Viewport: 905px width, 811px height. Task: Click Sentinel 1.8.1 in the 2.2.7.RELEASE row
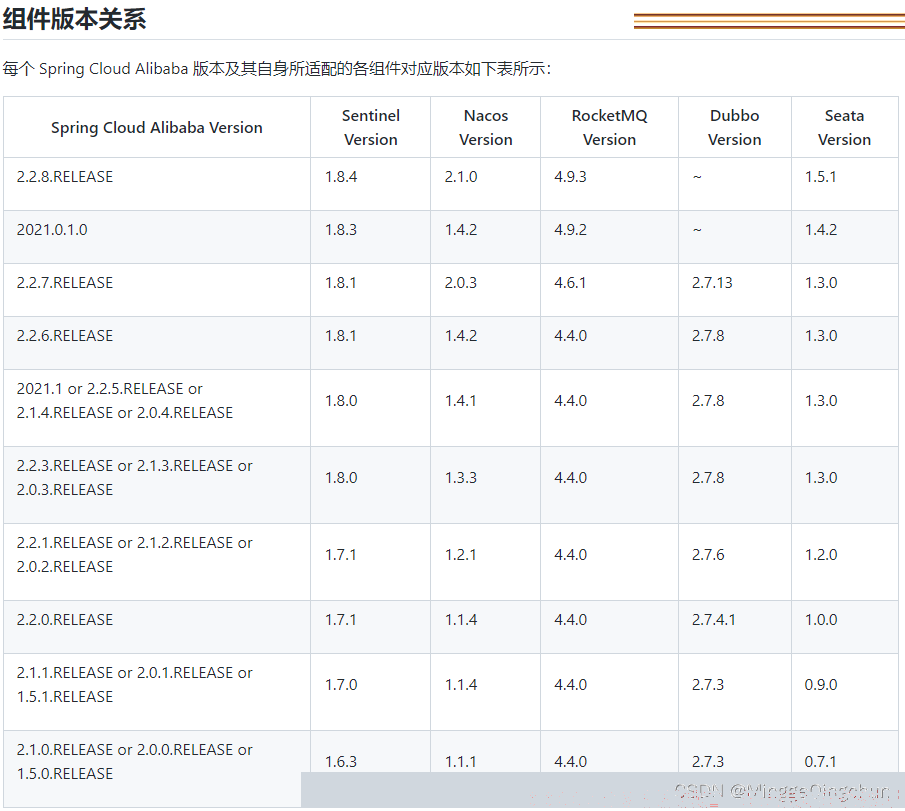341,283
